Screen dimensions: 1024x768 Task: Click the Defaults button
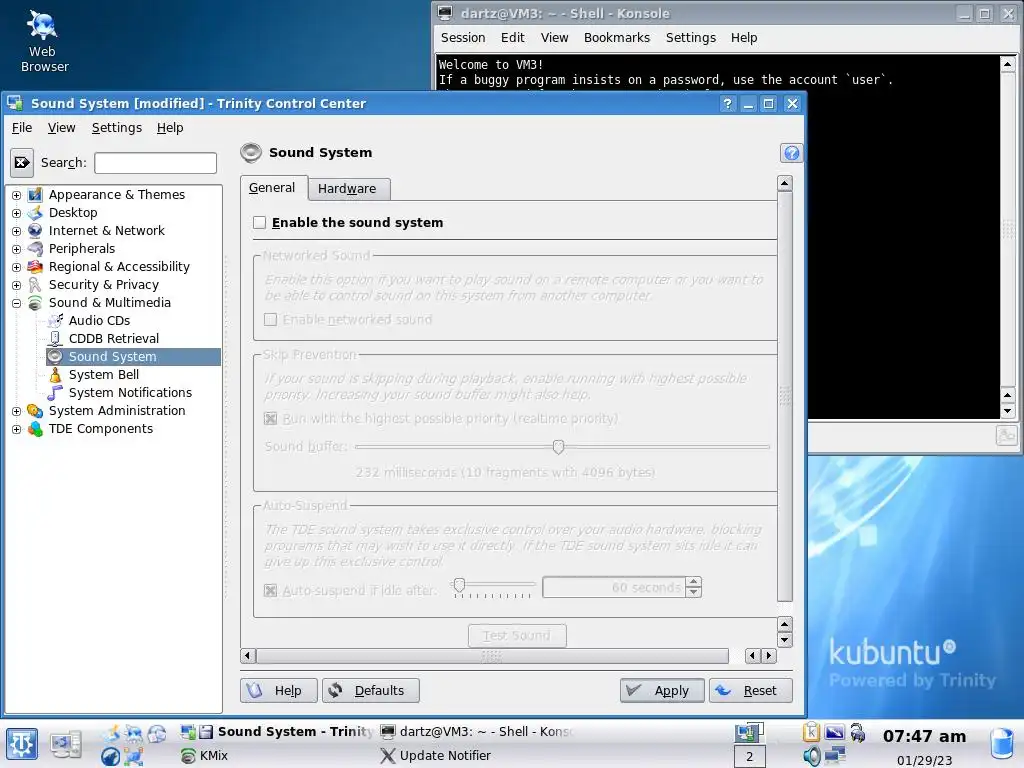click(370, 690)
